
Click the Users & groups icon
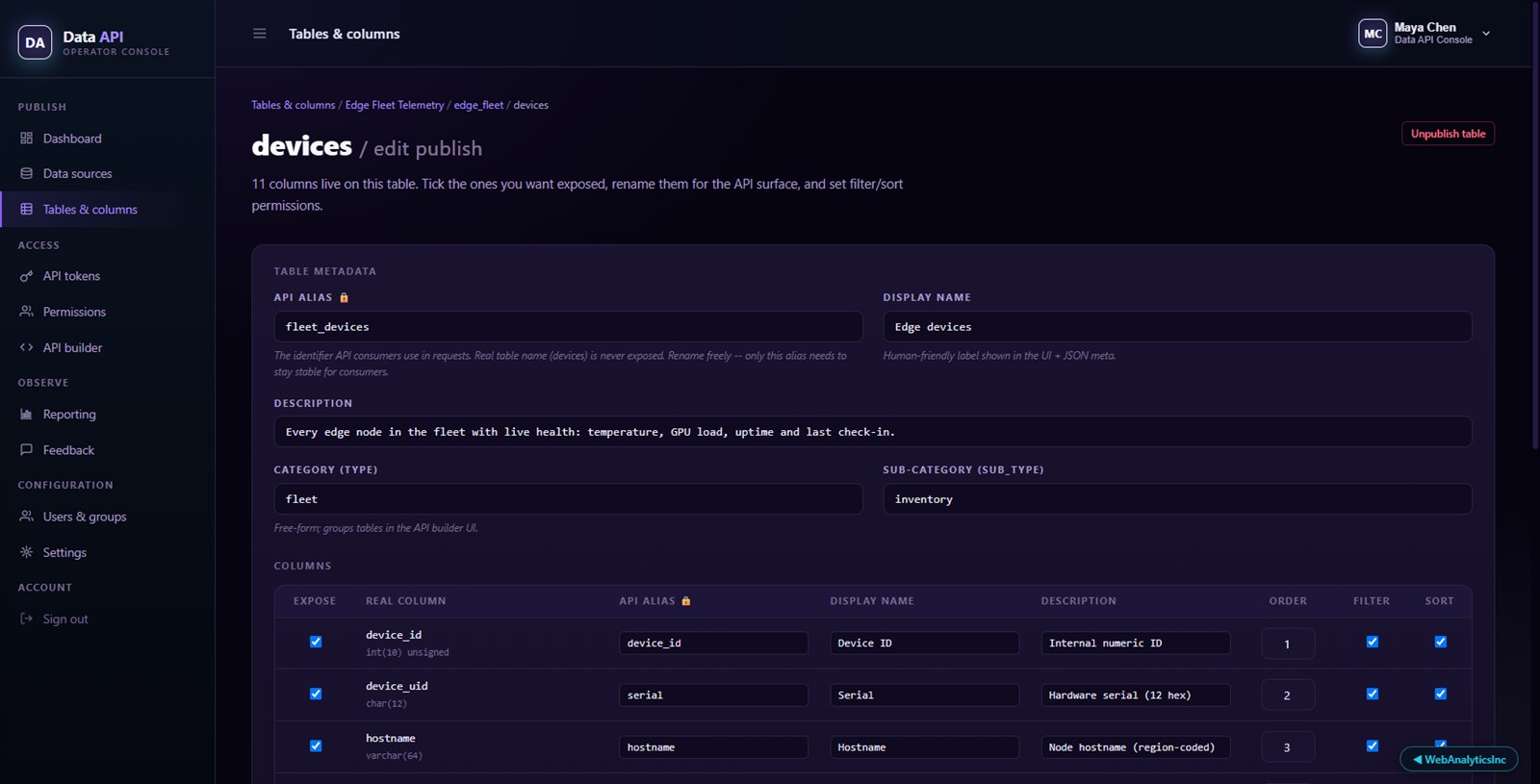tap(26, 517)
